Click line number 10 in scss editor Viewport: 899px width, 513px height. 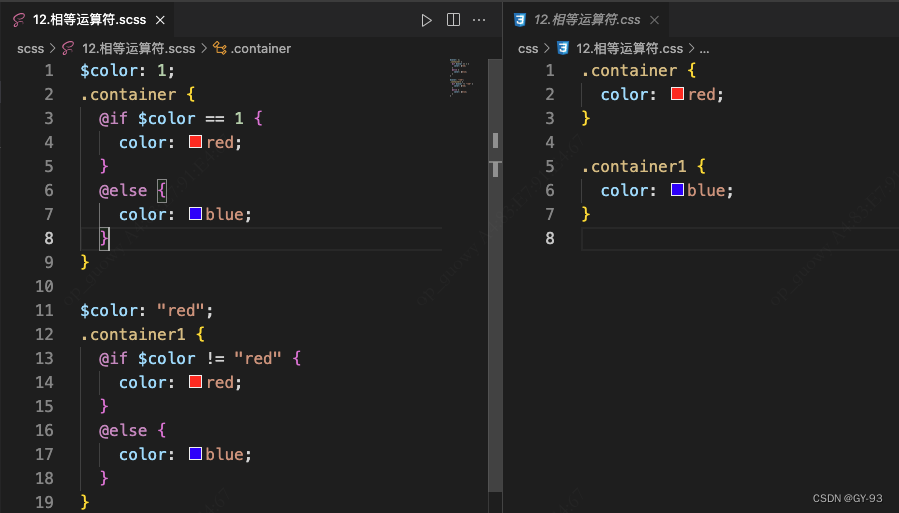click(44, 286)
